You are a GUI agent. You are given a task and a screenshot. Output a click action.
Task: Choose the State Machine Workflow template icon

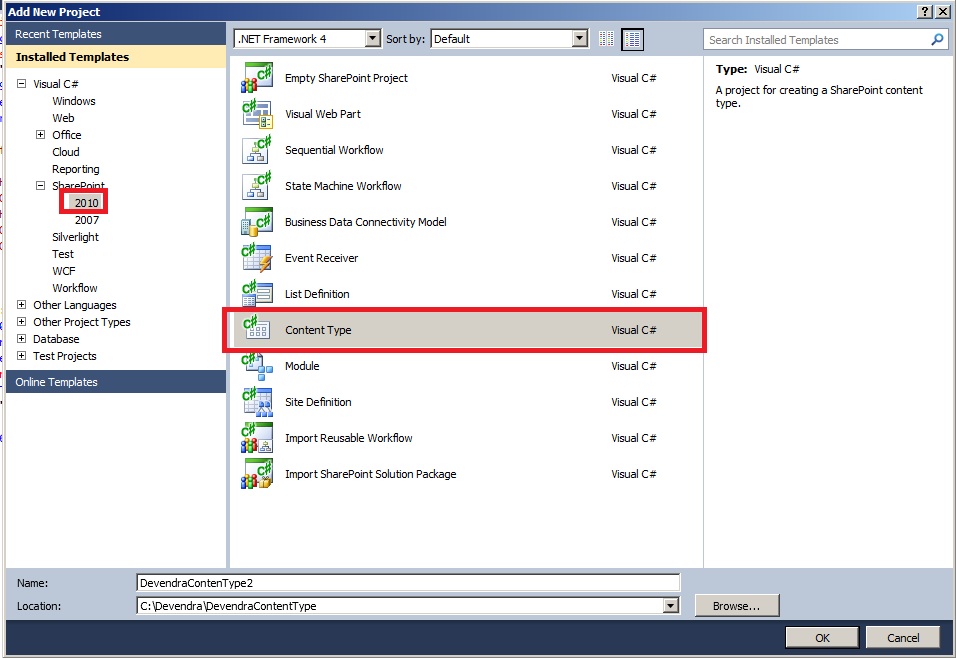point(257,185)
